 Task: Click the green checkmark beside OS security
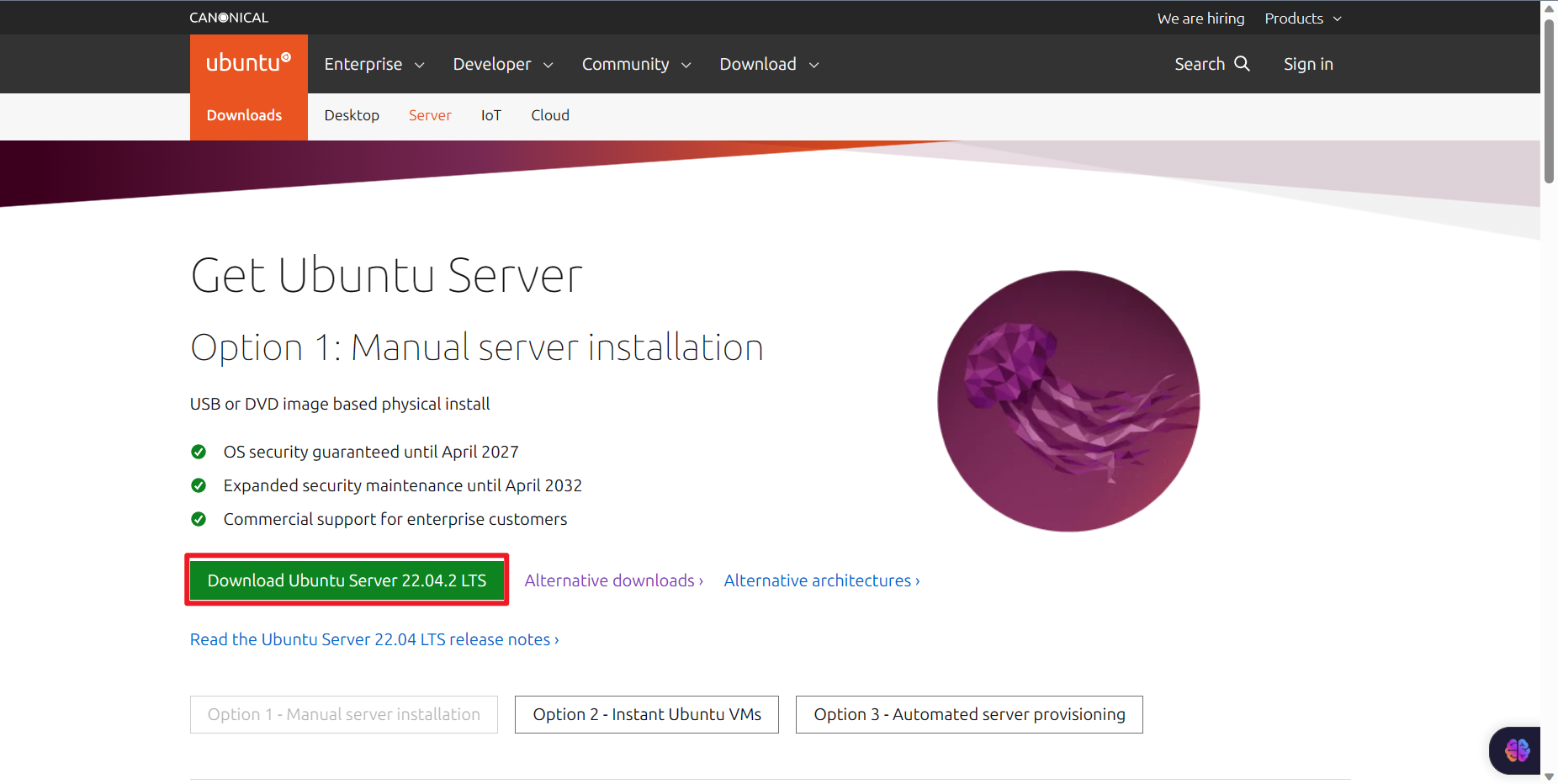[x=199, y=452]
